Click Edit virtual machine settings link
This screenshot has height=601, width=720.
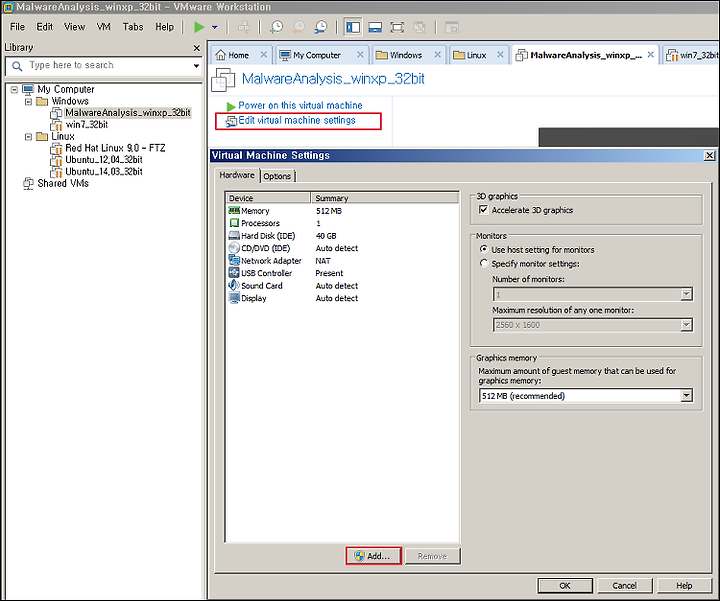click(297, 120)
